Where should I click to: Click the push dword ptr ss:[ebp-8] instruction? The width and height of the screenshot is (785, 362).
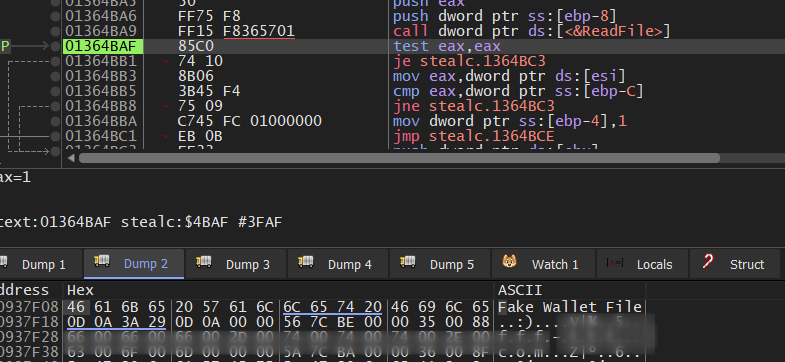click(x=505, y=17)
